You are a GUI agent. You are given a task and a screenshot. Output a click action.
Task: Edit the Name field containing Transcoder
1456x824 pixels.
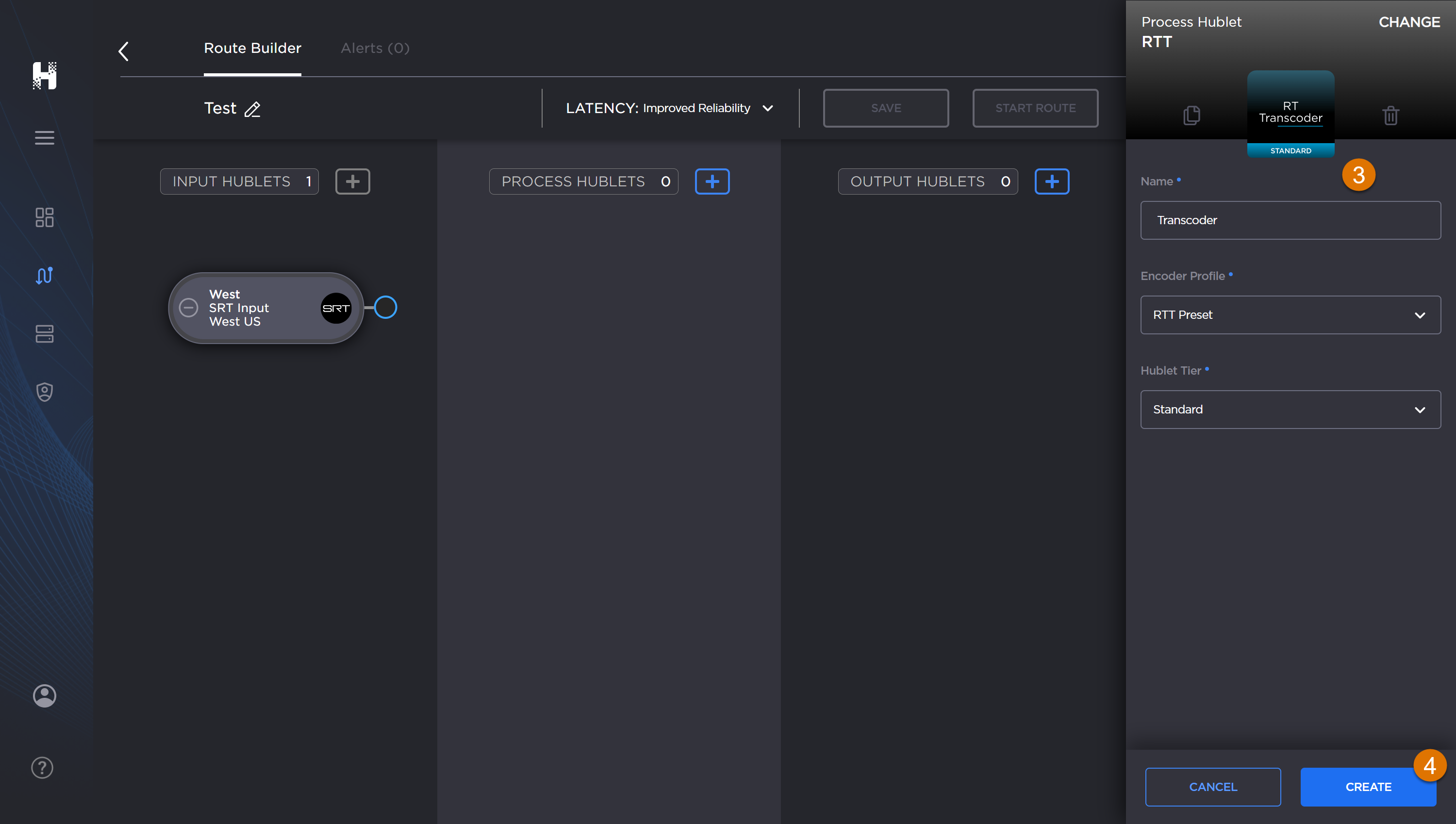click(x=1290, y=220)
